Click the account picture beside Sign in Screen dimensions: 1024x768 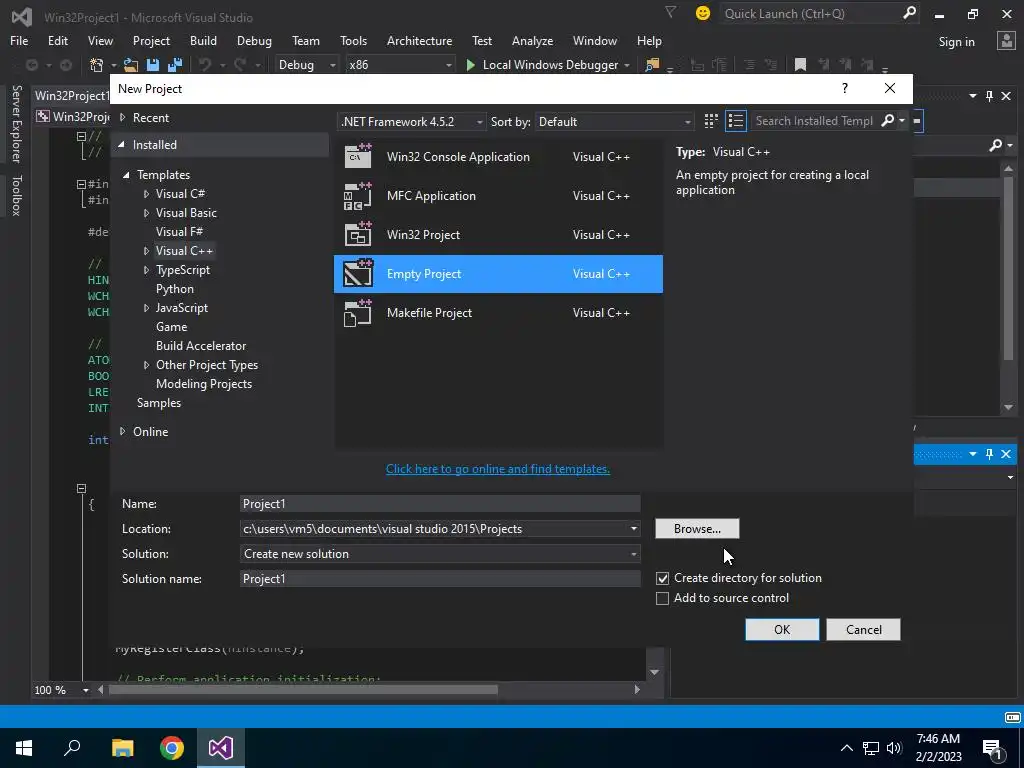(x=1006, y=41)
